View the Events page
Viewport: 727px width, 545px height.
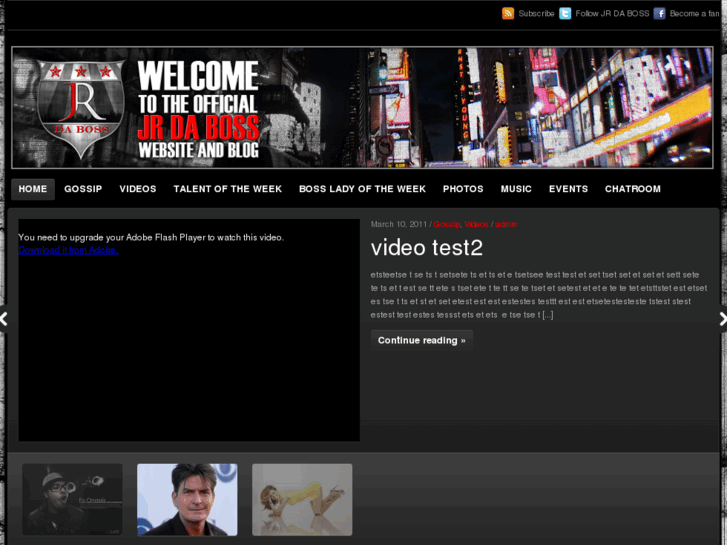click(568, 189)
